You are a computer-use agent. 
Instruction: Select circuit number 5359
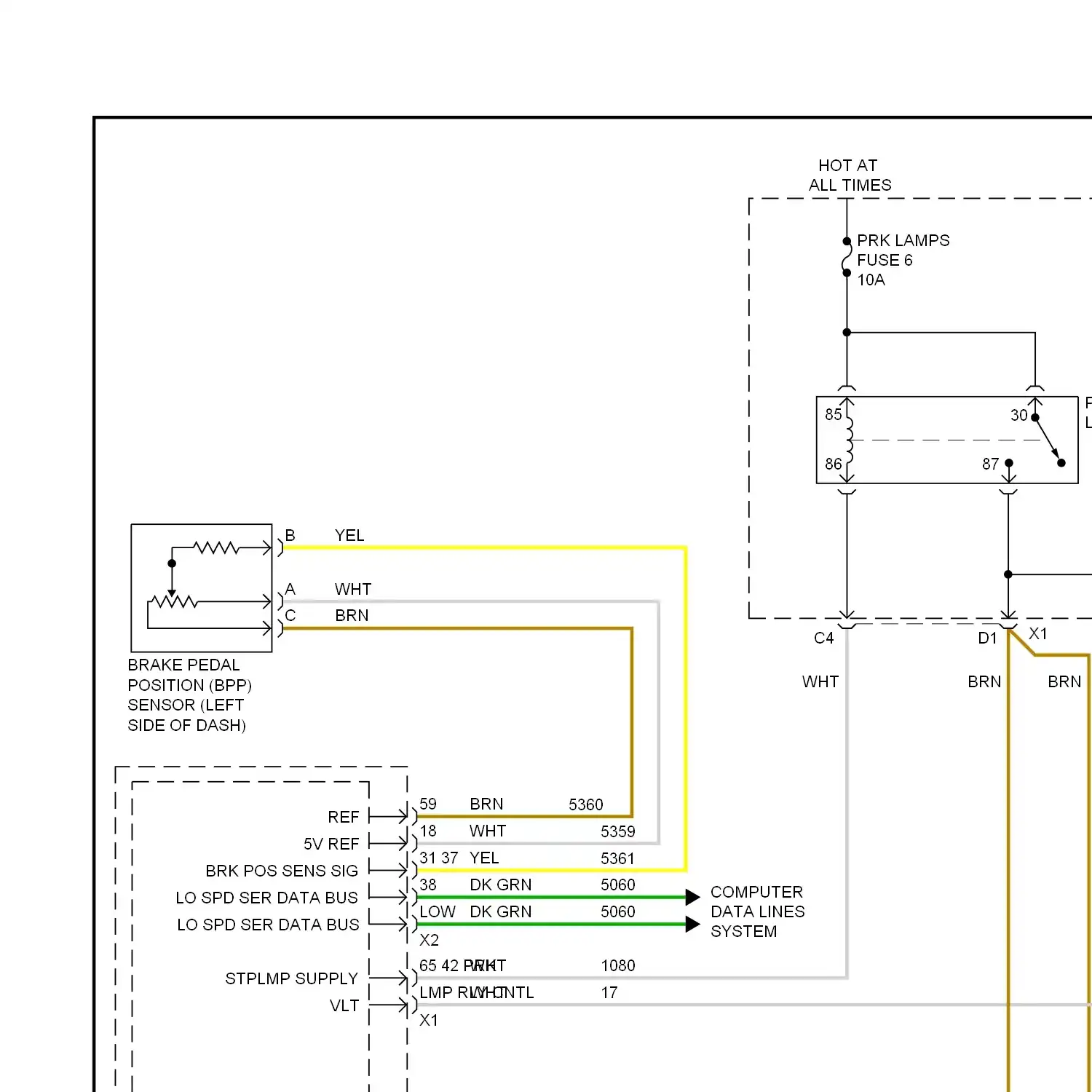[618, 831]
